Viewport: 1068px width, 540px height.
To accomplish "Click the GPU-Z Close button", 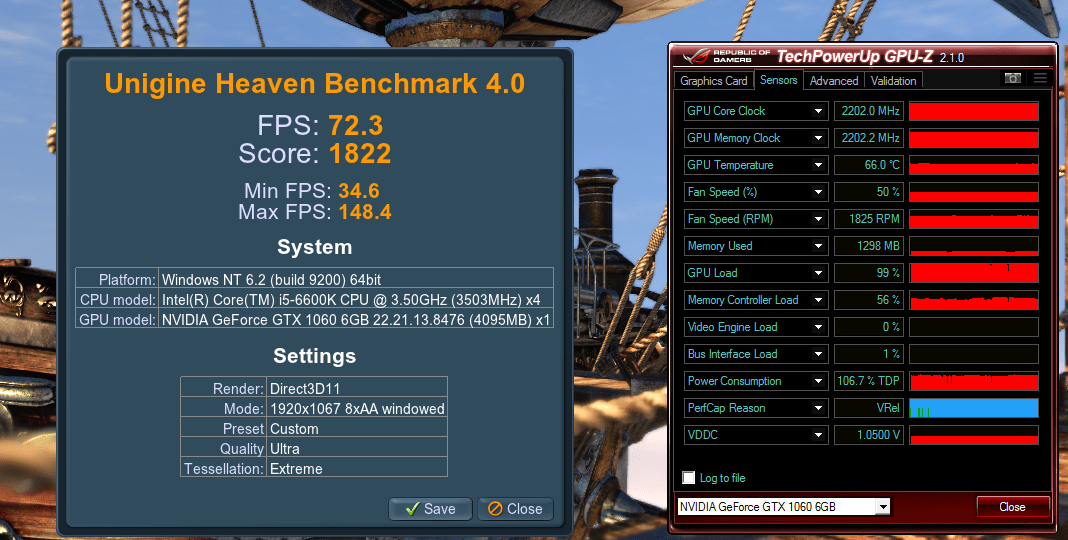I will (x=1012, y=507).
